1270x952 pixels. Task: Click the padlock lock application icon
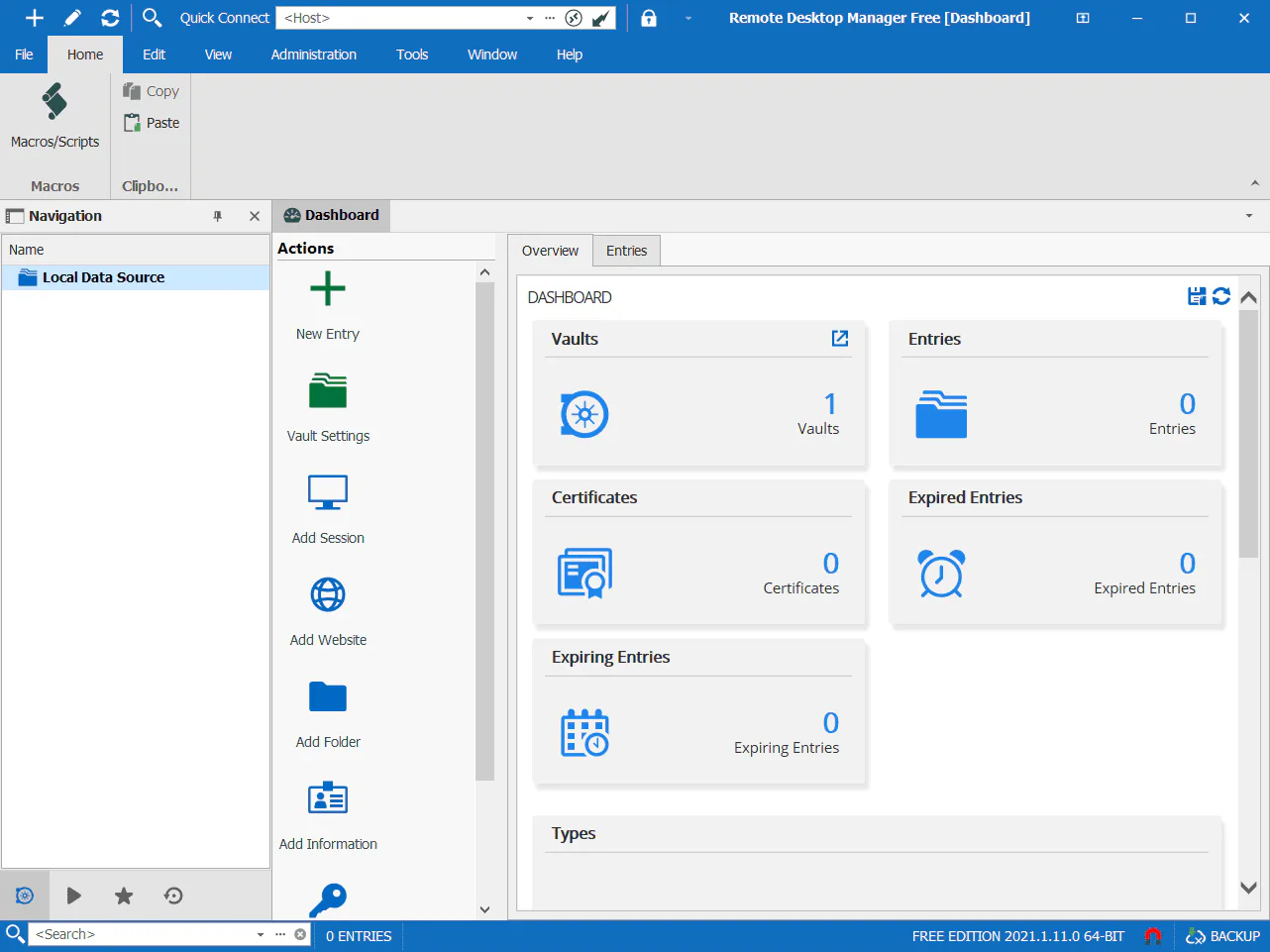pos(649,18)
